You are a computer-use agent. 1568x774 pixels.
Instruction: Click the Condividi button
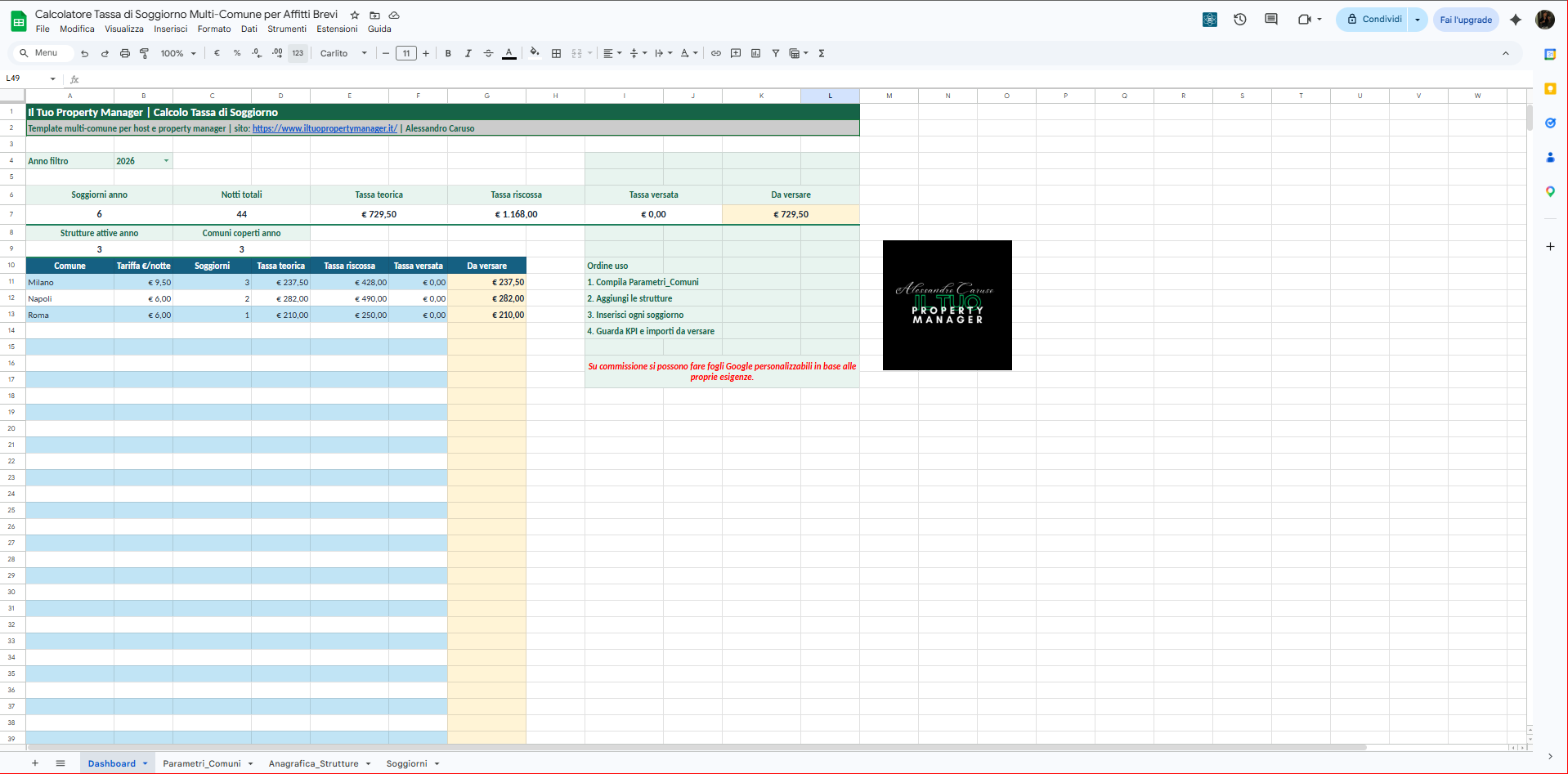pyautogui.click(x=1378, y=19)
